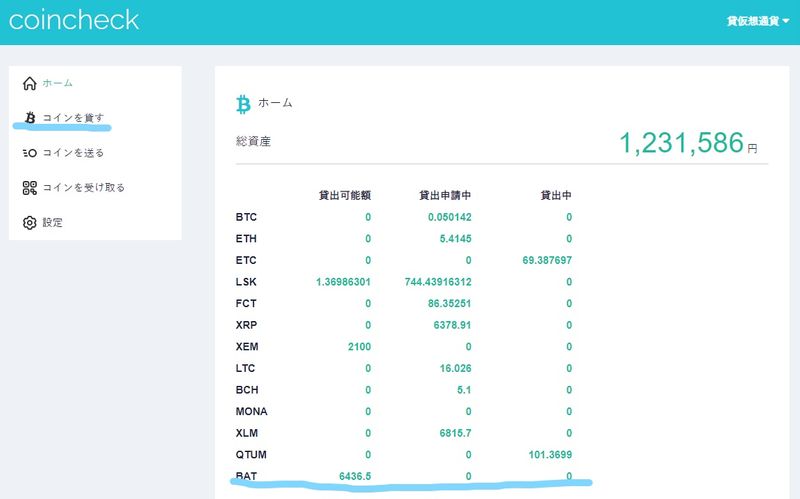Click the 総資産 label
The height and width of the screenshot is (499, 800).
point(254,141)
